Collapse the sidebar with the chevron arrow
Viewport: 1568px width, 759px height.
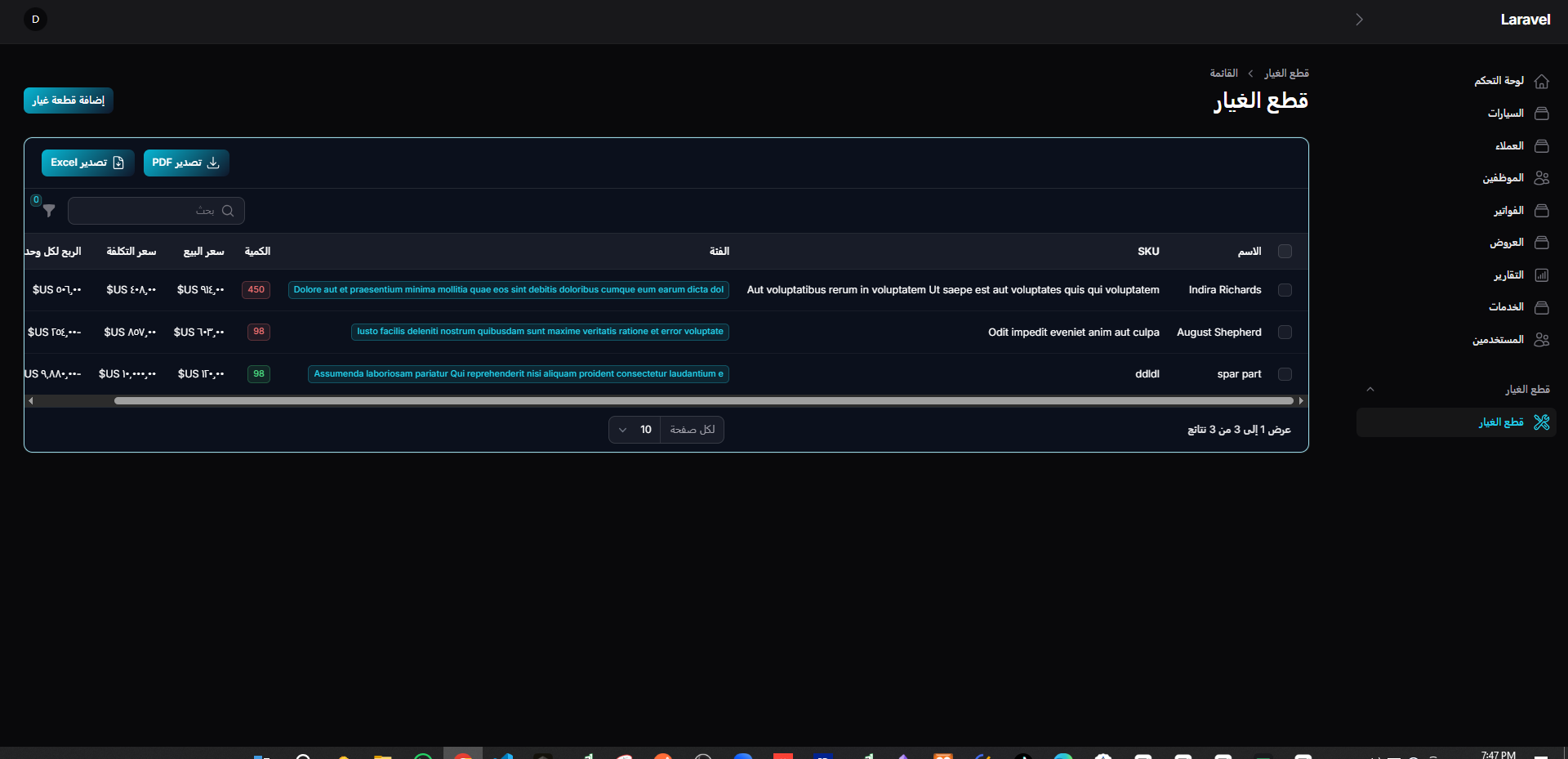(1359, 20)
